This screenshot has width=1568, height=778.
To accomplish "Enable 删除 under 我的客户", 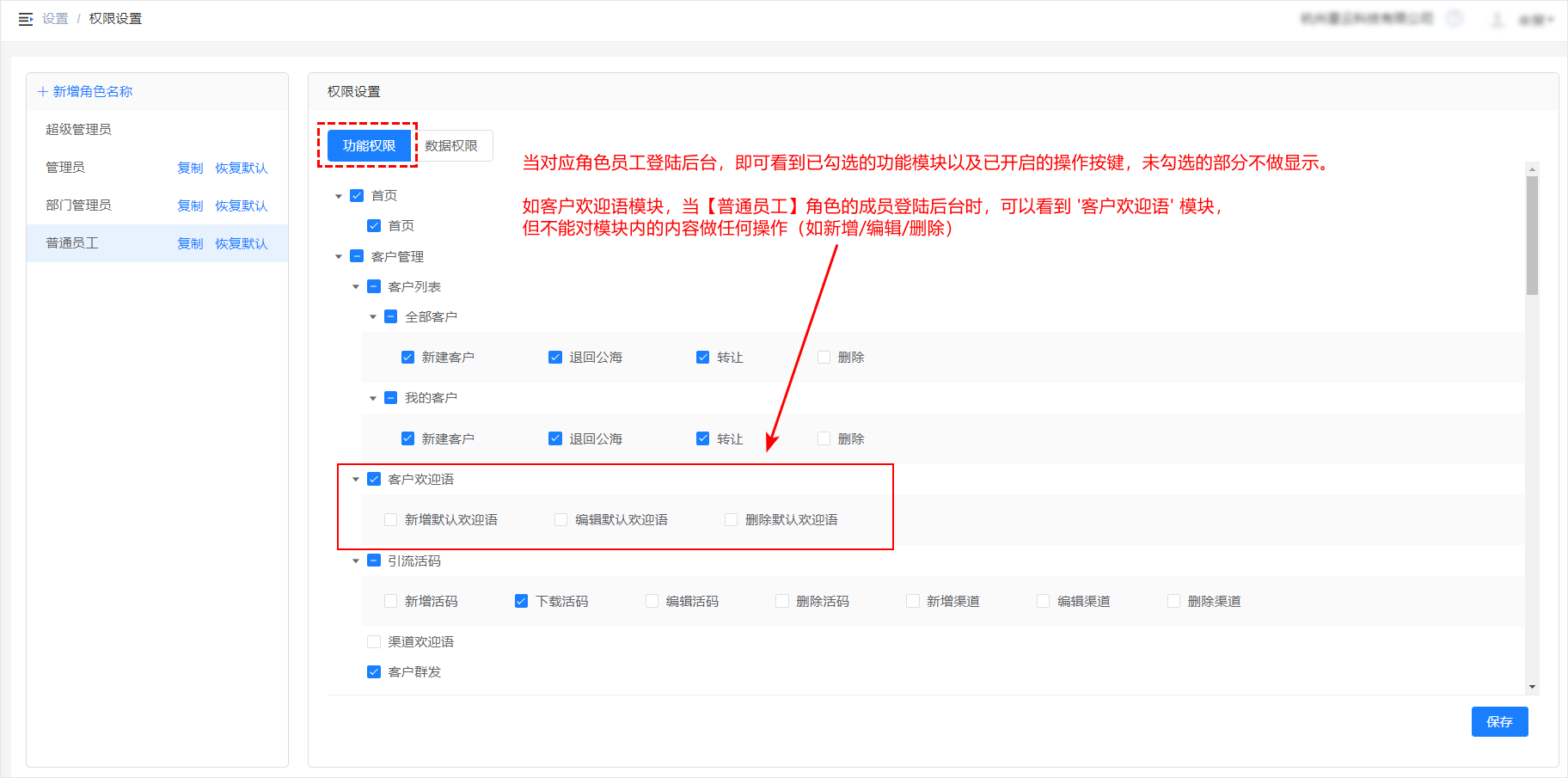I will [824, 439].
